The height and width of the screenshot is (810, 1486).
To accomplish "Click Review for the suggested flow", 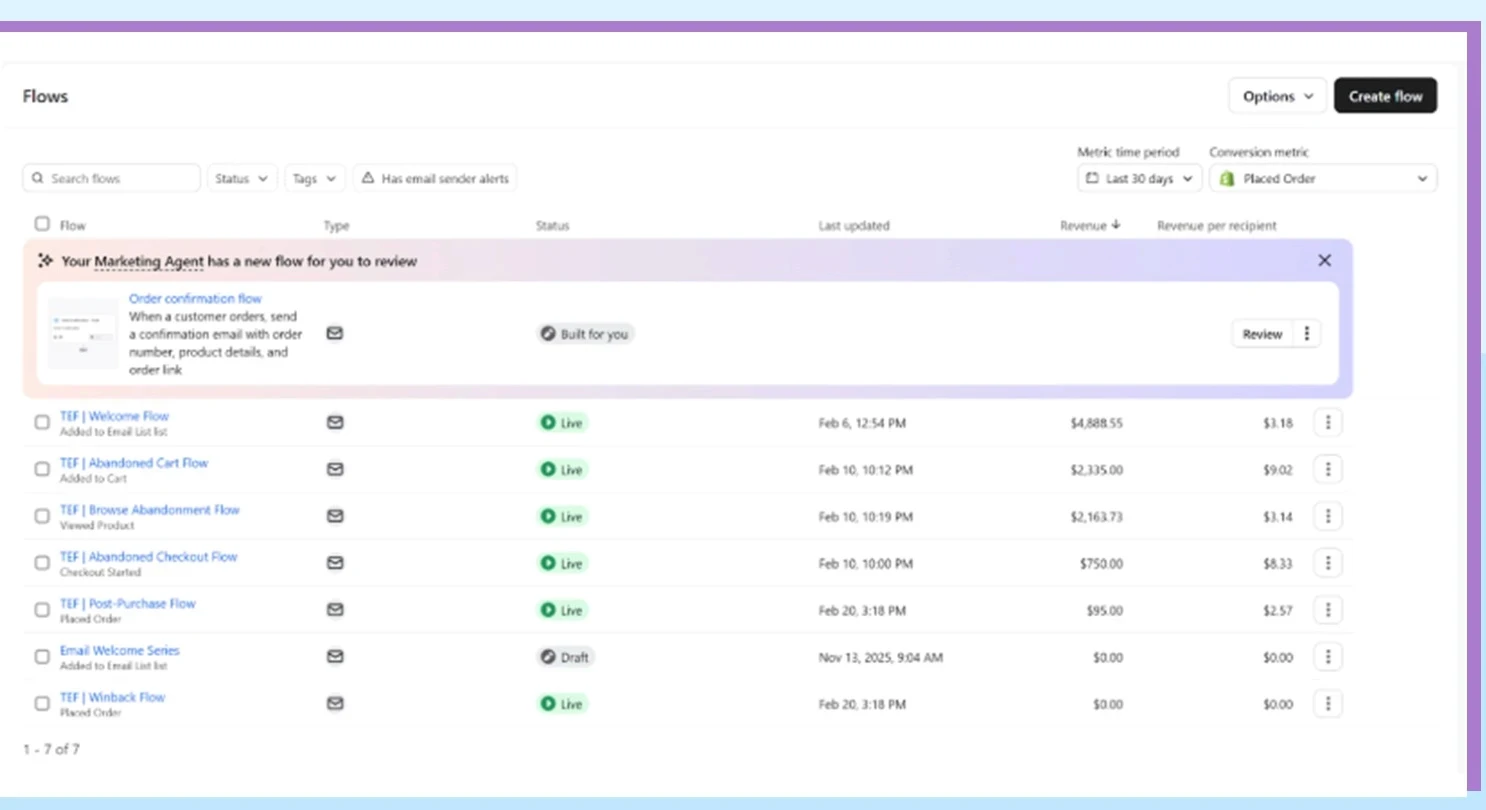I will pyautogui.click(x=1262, y=334).
